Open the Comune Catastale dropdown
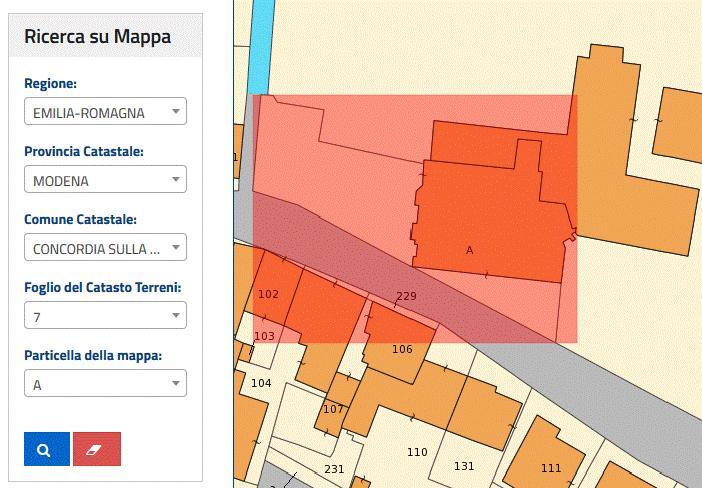The image size is (702, 488). (105, 248)
